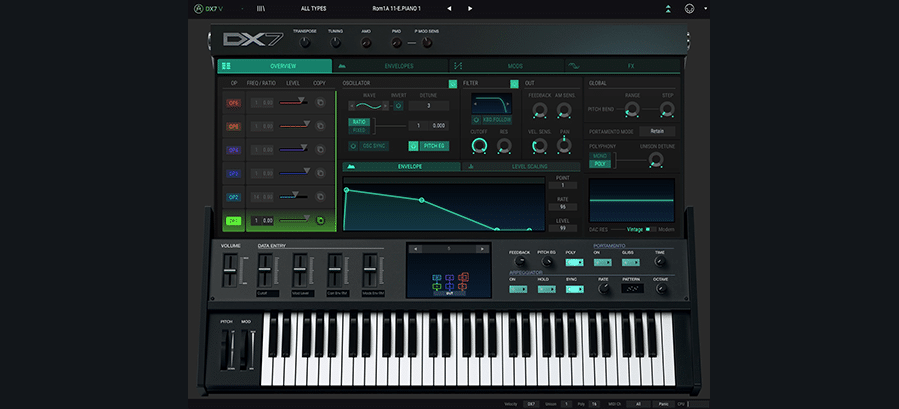Select MONO polyphony mode
Image resolution: width=899 pixels, height=409 pixels.
click(x=600, y=156)
